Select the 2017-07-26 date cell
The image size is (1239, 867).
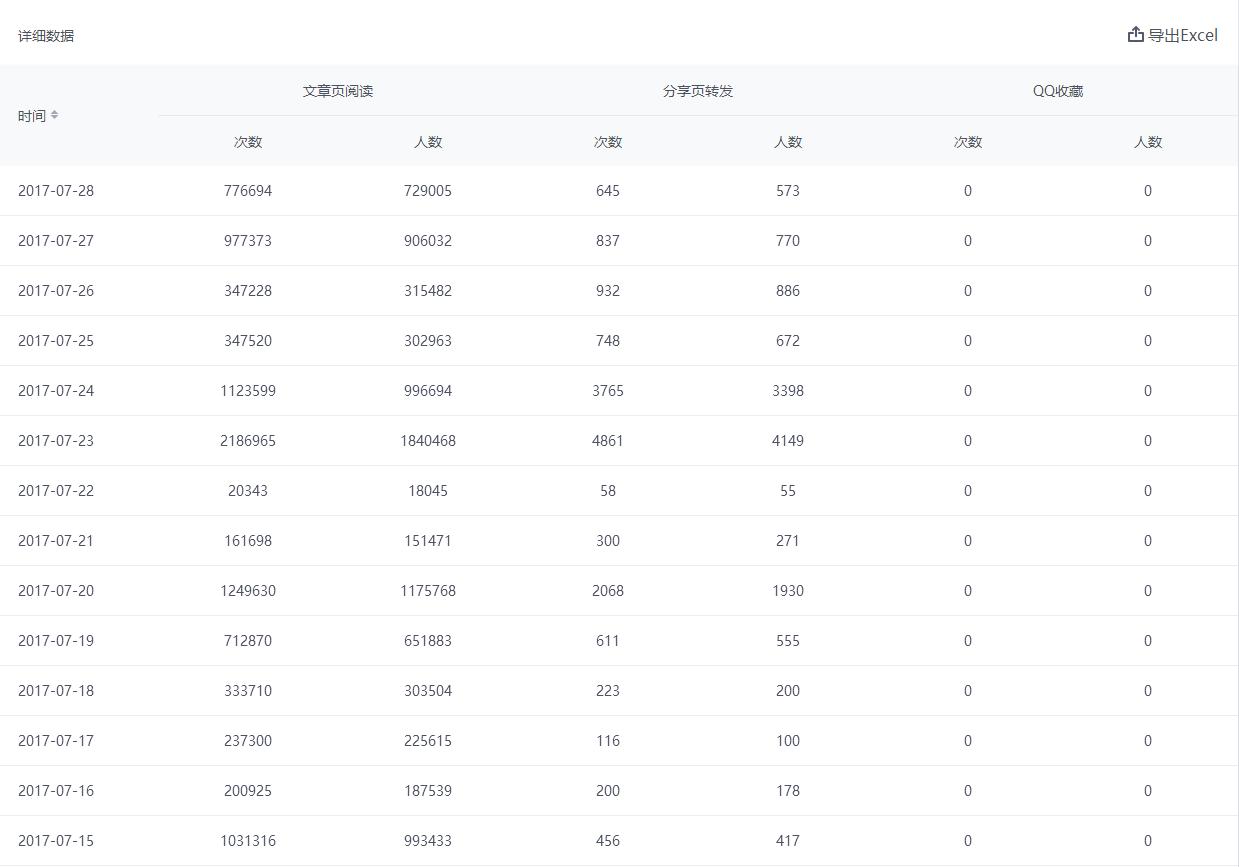tap(56, 291)
